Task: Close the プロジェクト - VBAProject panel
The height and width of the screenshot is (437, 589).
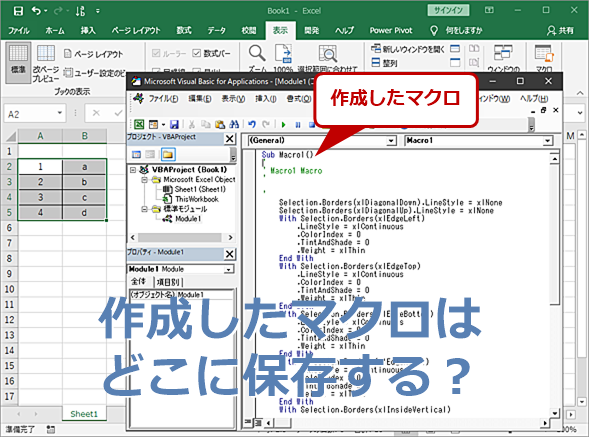Action: click(x=230, y=139)
